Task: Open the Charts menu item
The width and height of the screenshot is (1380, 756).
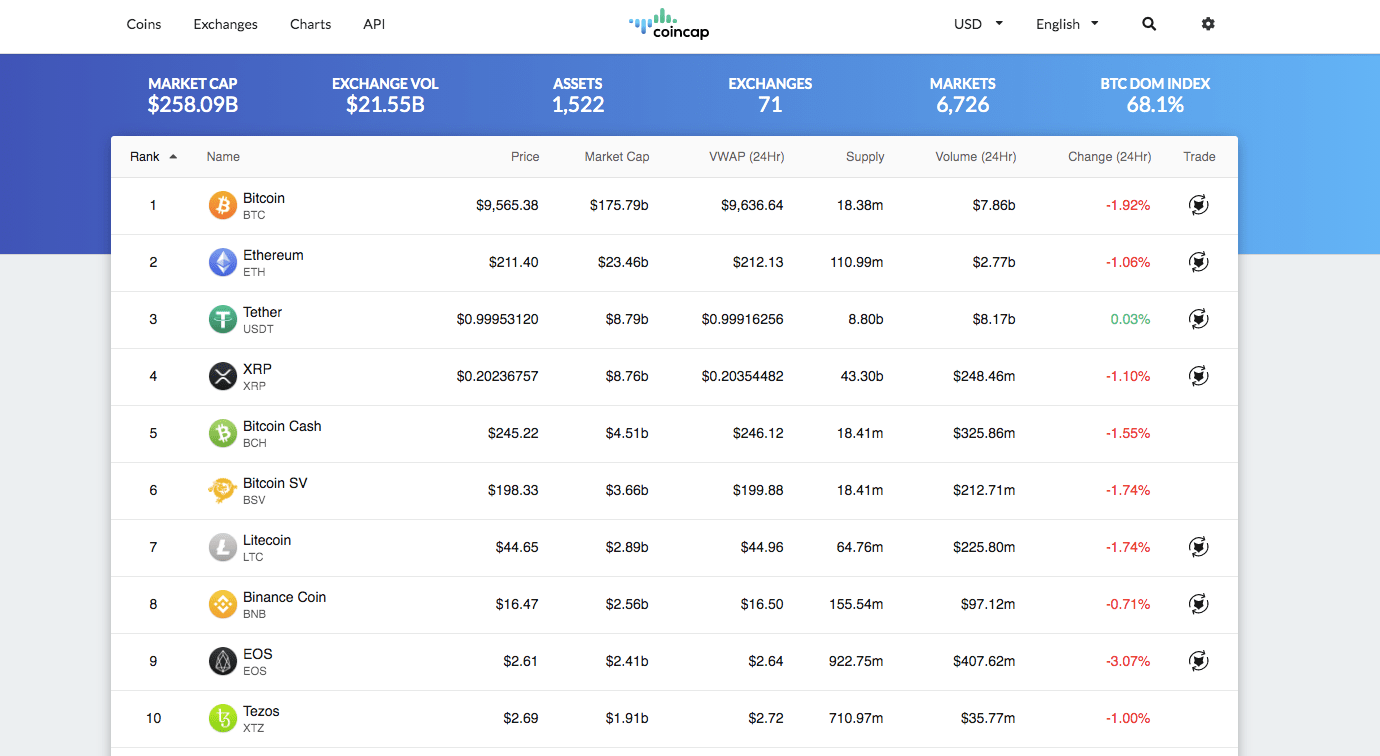Action: 310,23
